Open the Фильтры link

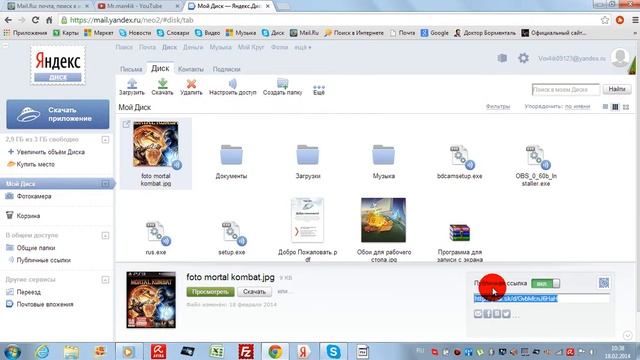(x=498, y=107)
